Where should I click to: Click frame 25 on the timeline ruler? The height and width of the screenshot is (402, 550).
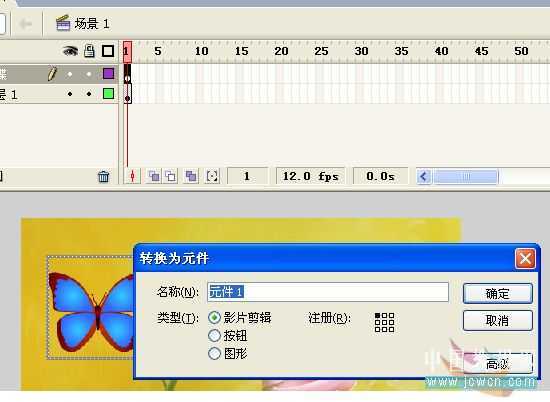pos(321,51)
